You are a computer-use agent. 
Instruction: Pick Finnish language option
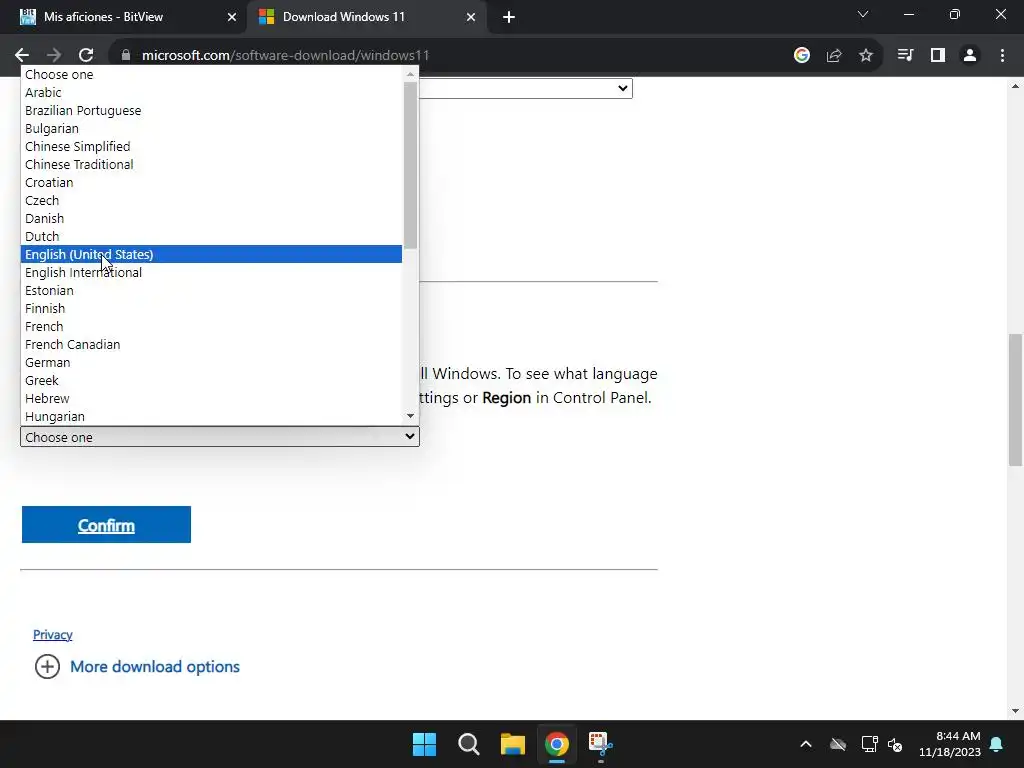tap(212, 308)
